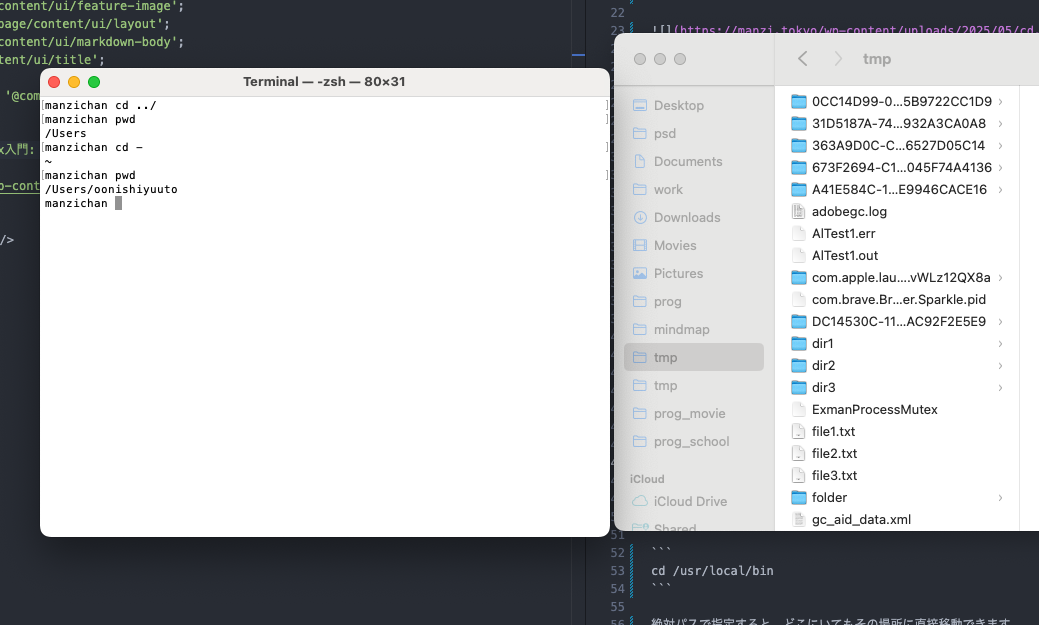Click the com.brave Sparkle.pid file icon
1039x625 pixels.
(799, 300)
